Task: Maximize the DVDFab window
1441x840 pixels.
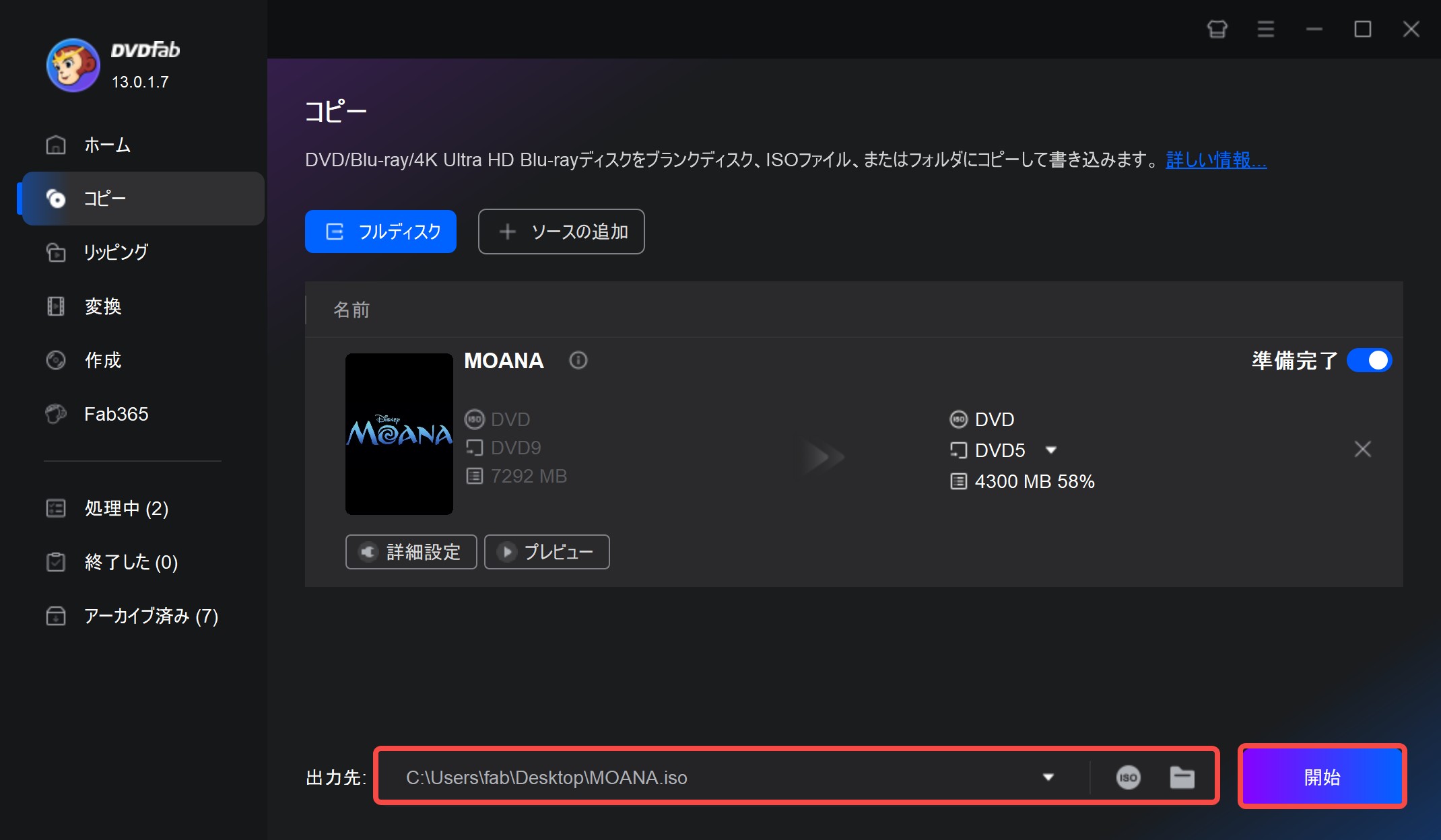Action: (x=1362, y=29)
